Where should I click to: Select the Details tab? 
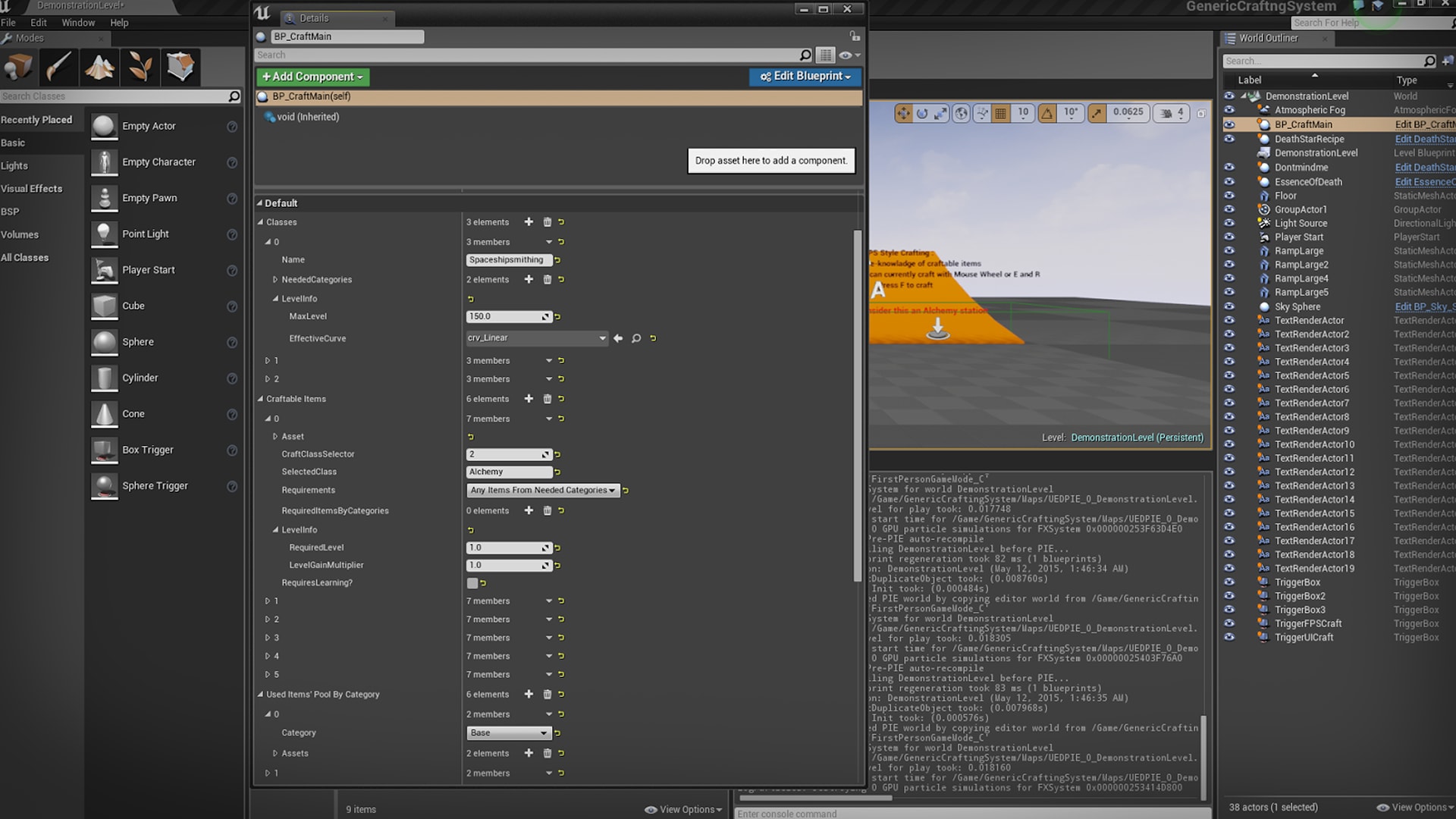point(336,18)
